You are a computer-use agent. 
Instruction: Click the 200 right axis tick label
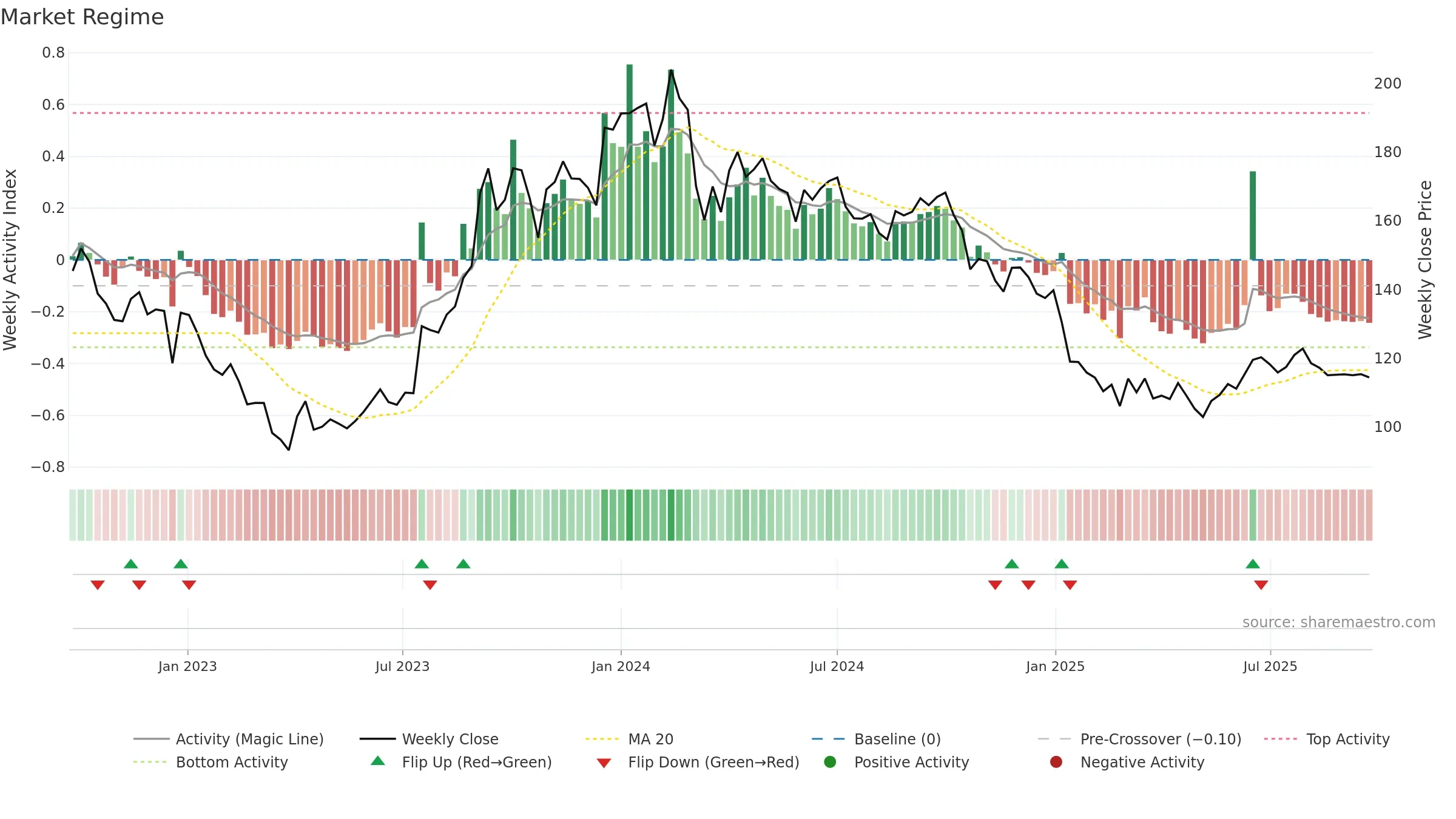1387,84
